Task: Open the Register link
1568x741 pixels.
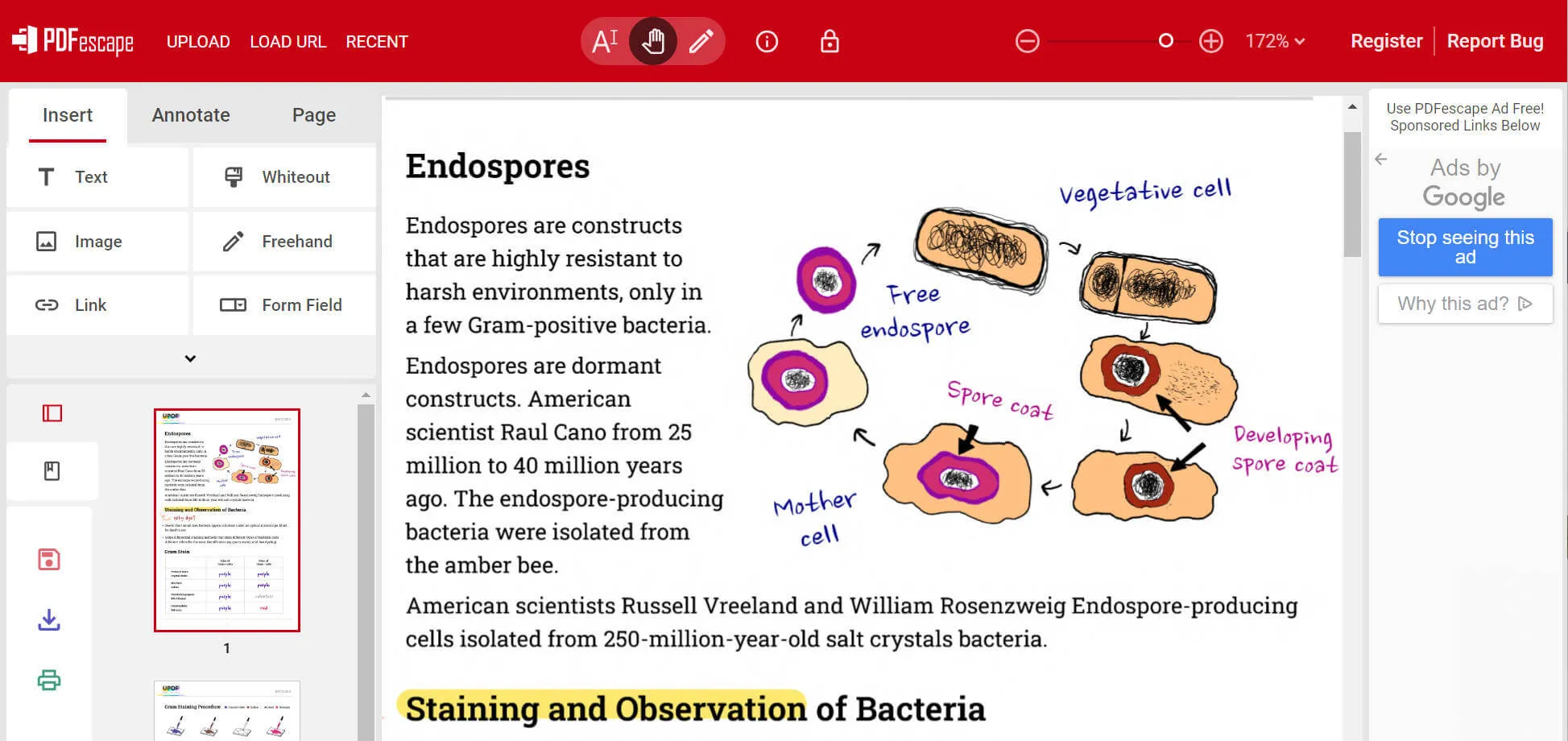Action: click(x=1386, y=41)
